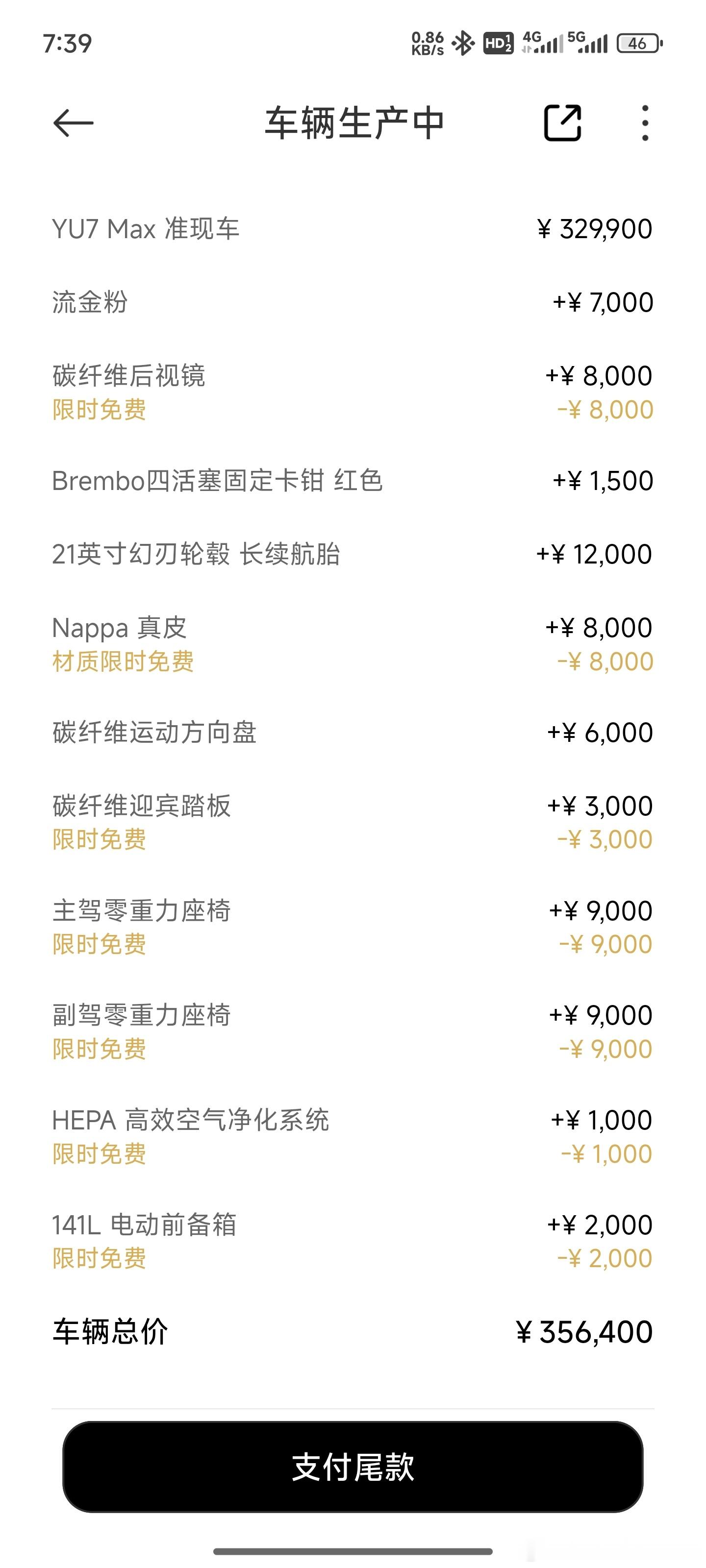Tap the back arrow icon
Viewport: 706px width, 1568px height.
pyautogui.click(x=73, y=123)
